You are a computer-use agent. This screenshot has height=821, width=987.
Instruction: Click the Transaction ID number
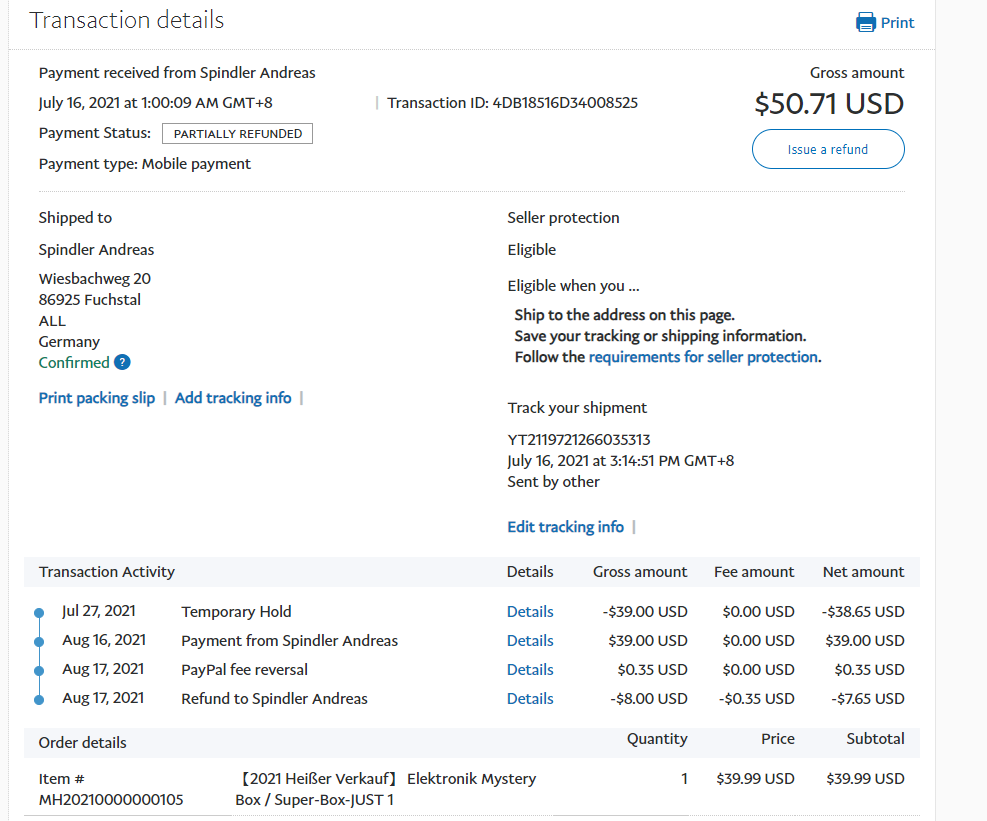(x=565, y=103)
